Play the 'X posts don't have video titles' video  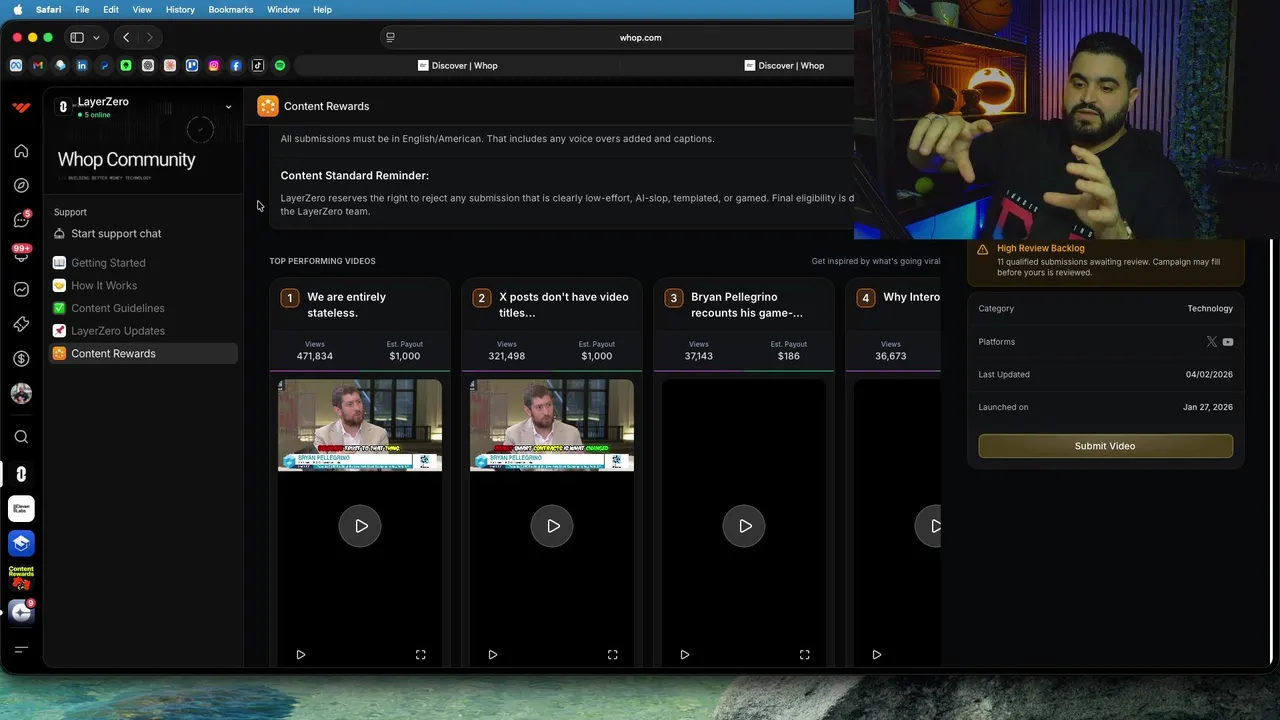point(553,526)
